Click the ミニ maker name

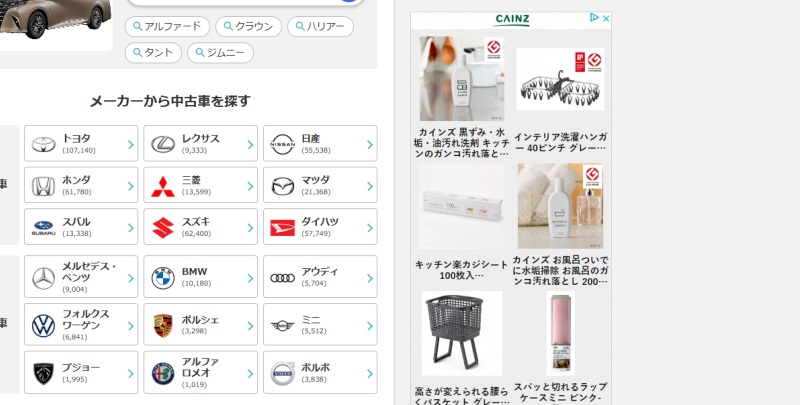(x=310, y=319)
